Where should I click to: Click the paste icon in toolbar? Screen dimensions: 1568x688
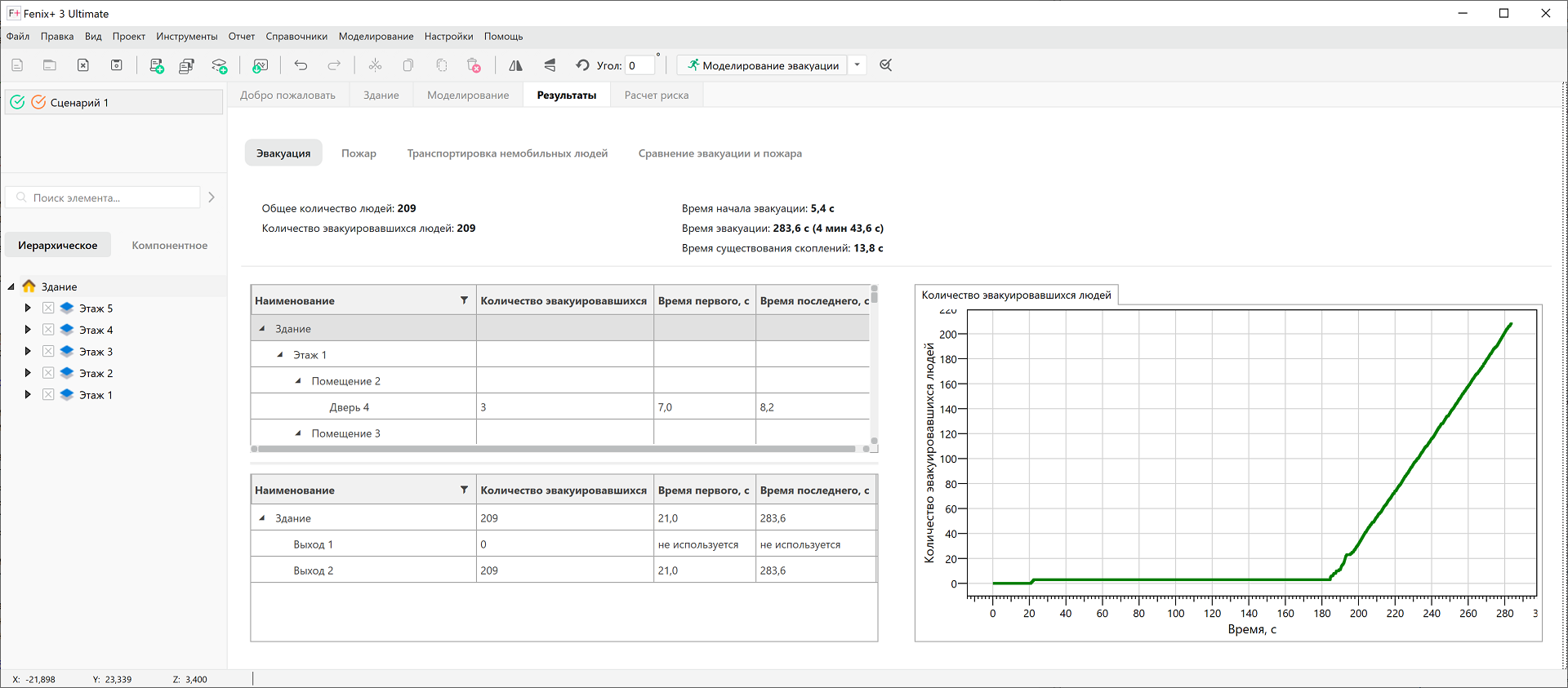point(442,65)
